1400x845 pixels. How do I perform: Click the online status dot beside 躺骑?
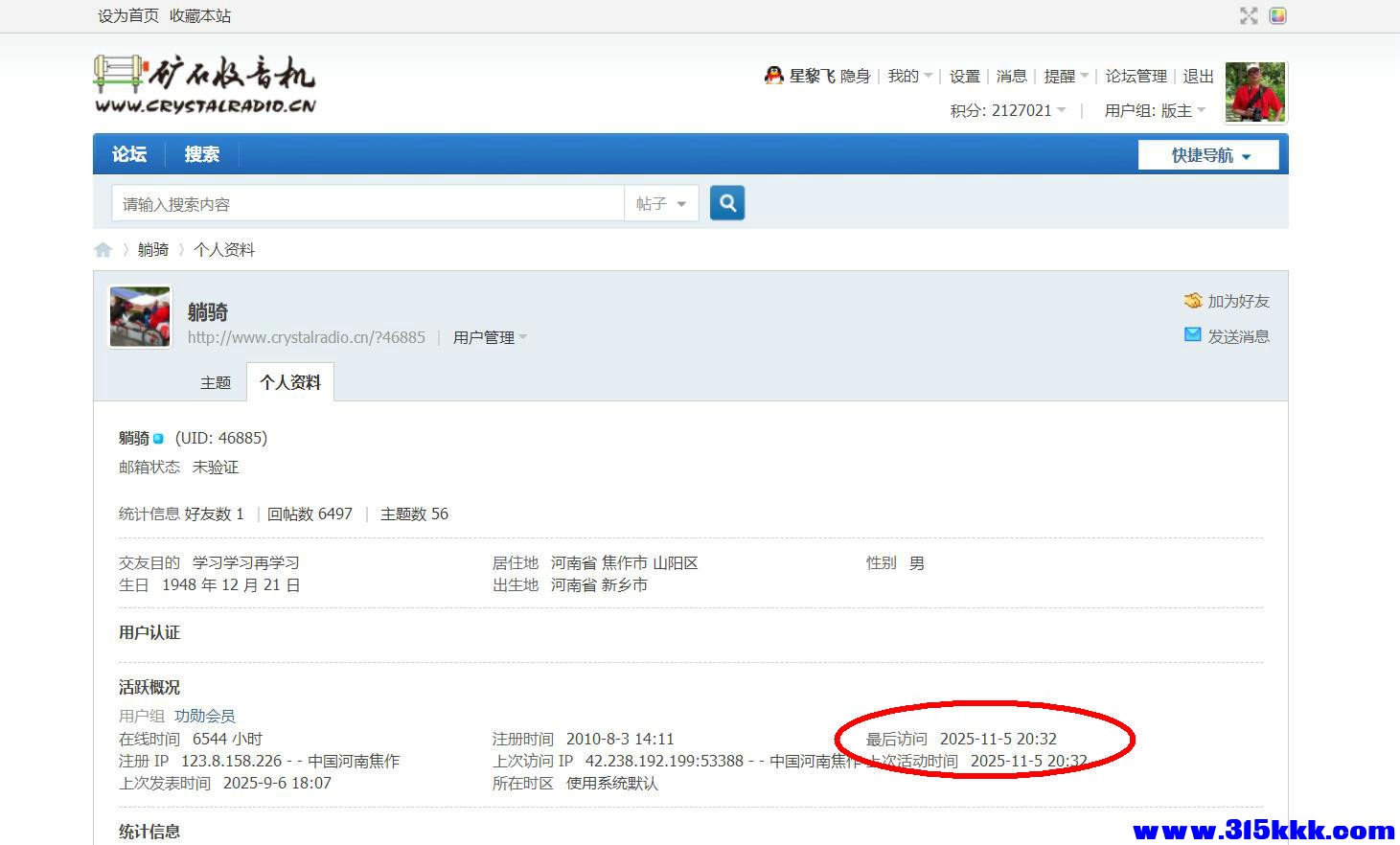(160, 438)
